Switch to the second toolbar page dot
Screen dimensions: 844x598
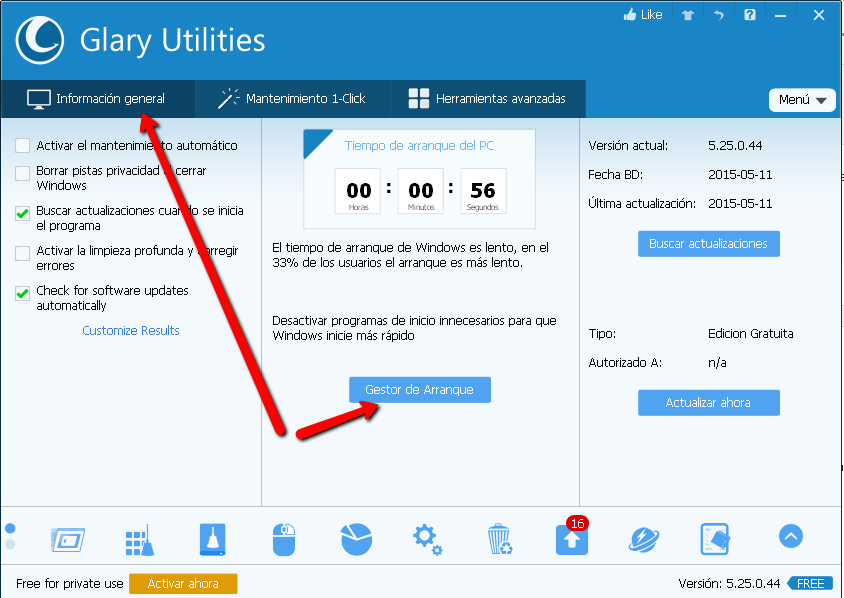(10, 545)
